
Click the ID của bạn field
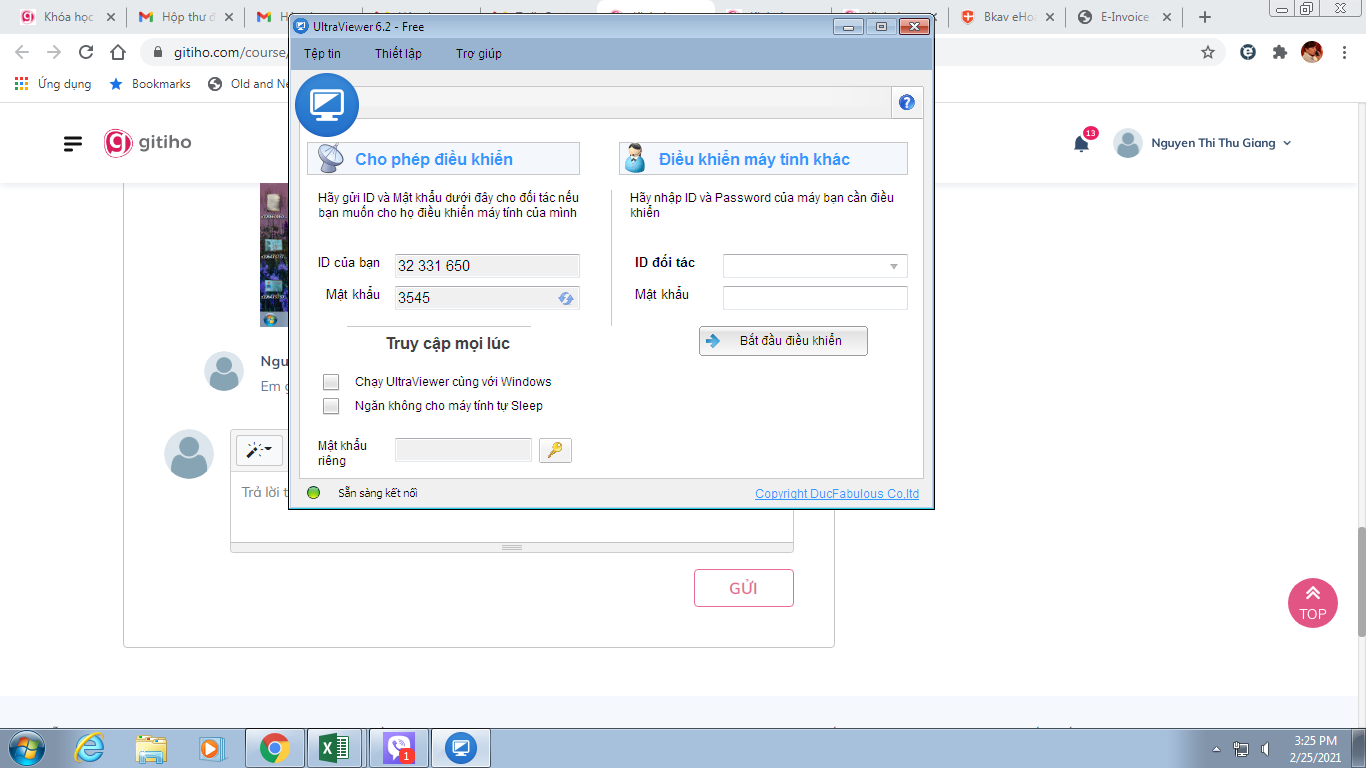487,265
